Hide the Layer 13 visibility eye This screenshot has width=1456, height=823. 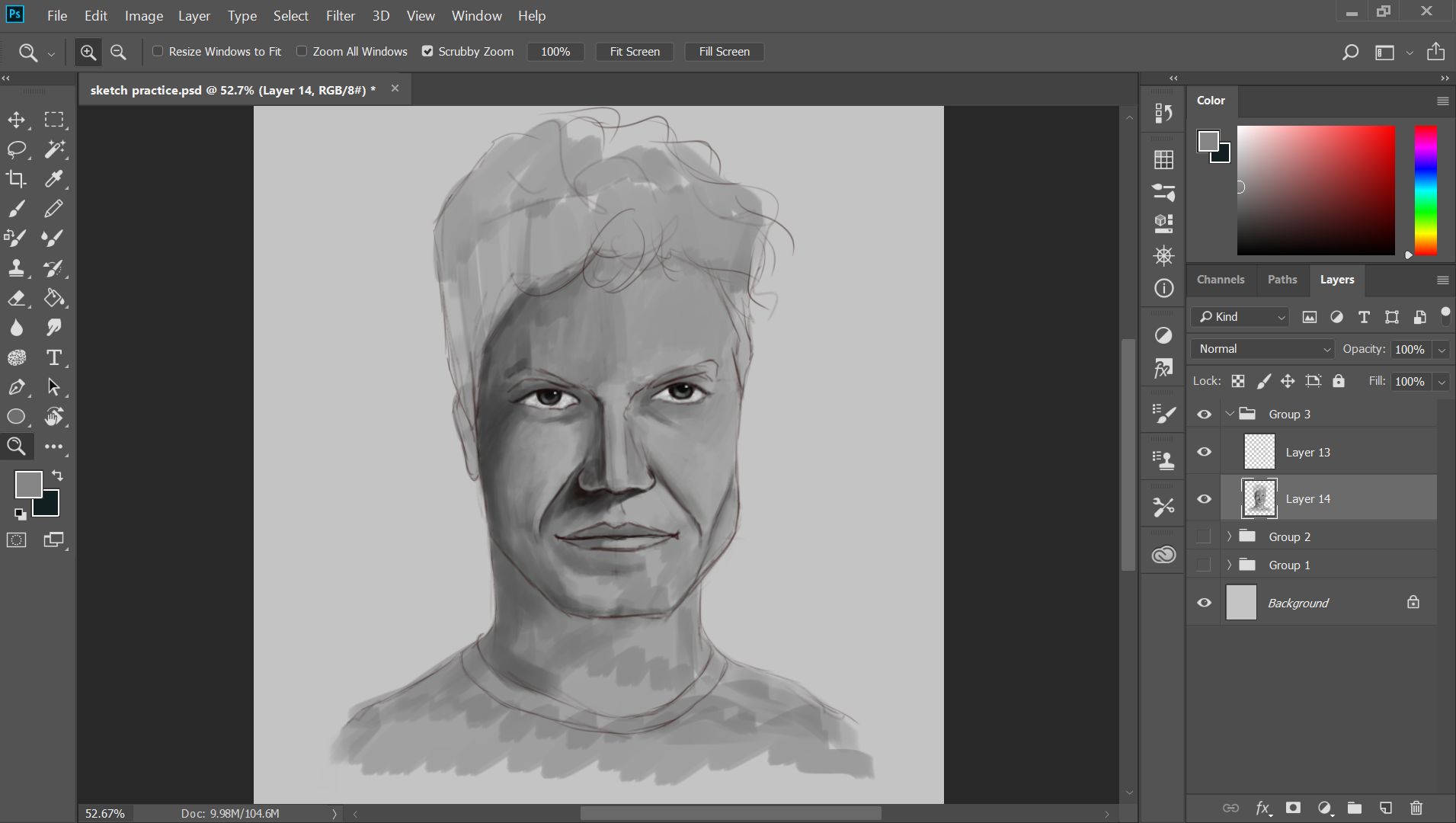click(x=1204, y=452)
